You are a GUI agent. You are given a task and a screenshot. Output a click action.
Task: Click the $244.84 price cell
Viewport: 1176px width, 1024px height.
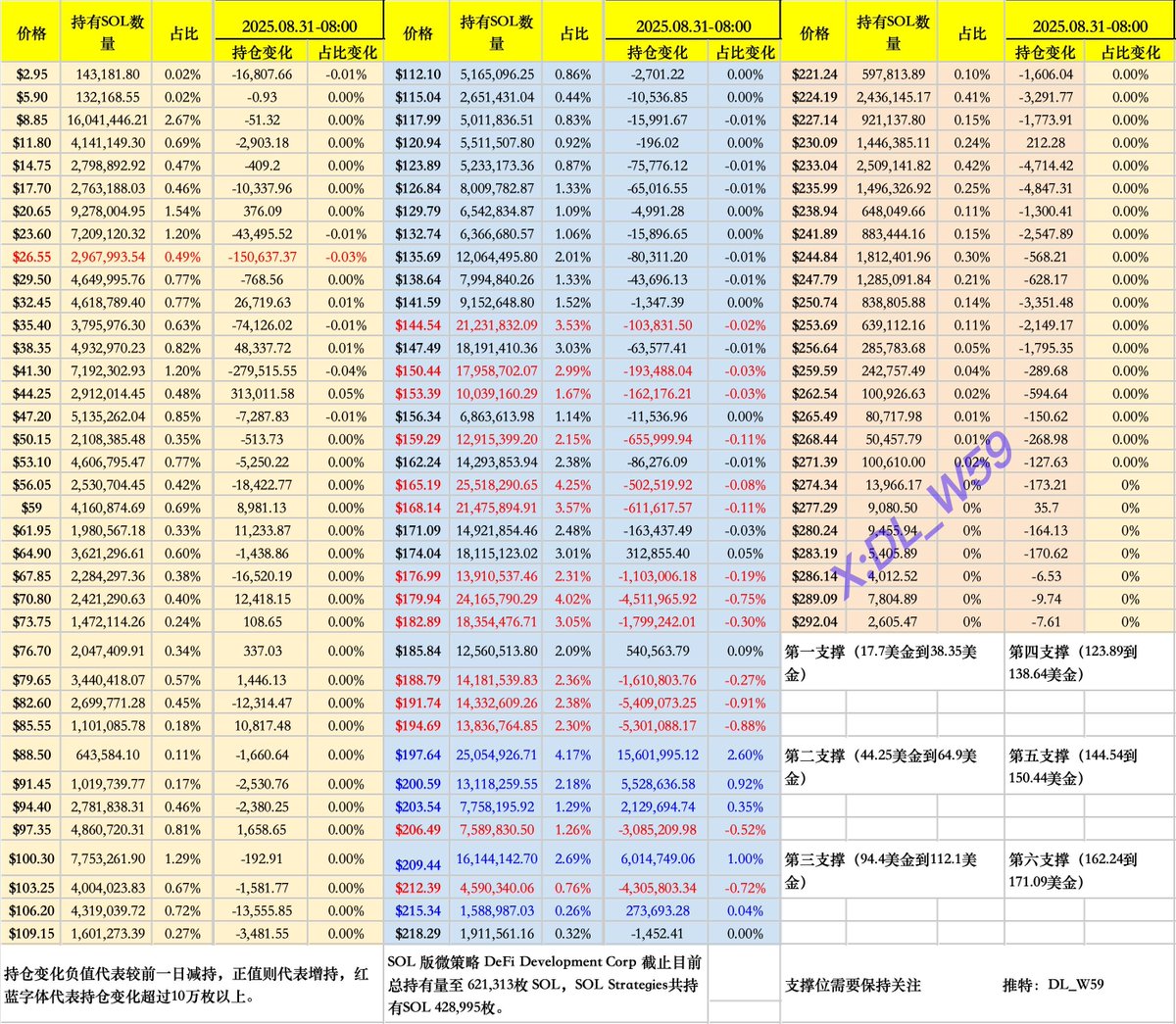pyautogui.click(x=814, y=257)
